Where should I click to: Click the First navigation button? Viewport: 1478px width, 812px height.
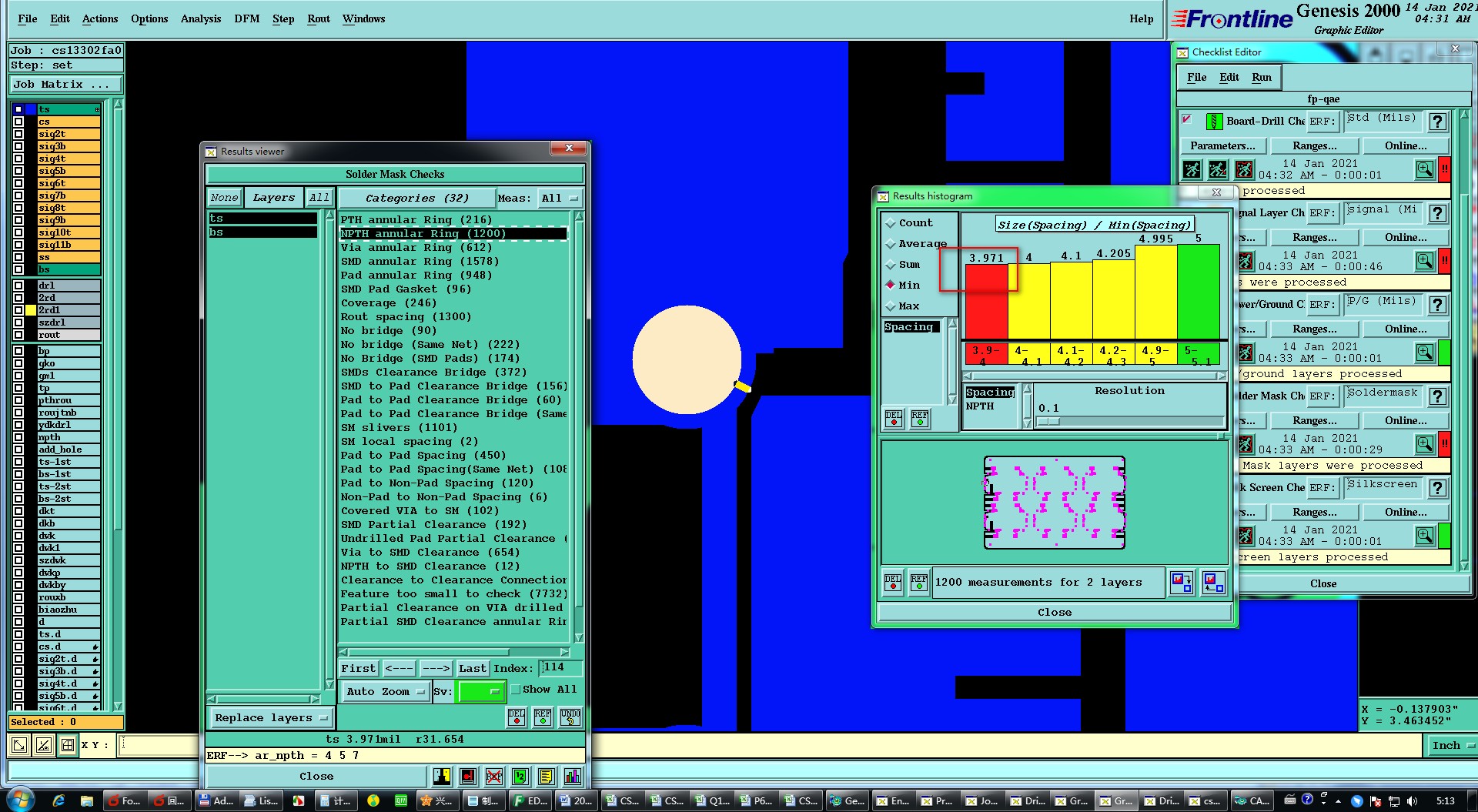359,668
